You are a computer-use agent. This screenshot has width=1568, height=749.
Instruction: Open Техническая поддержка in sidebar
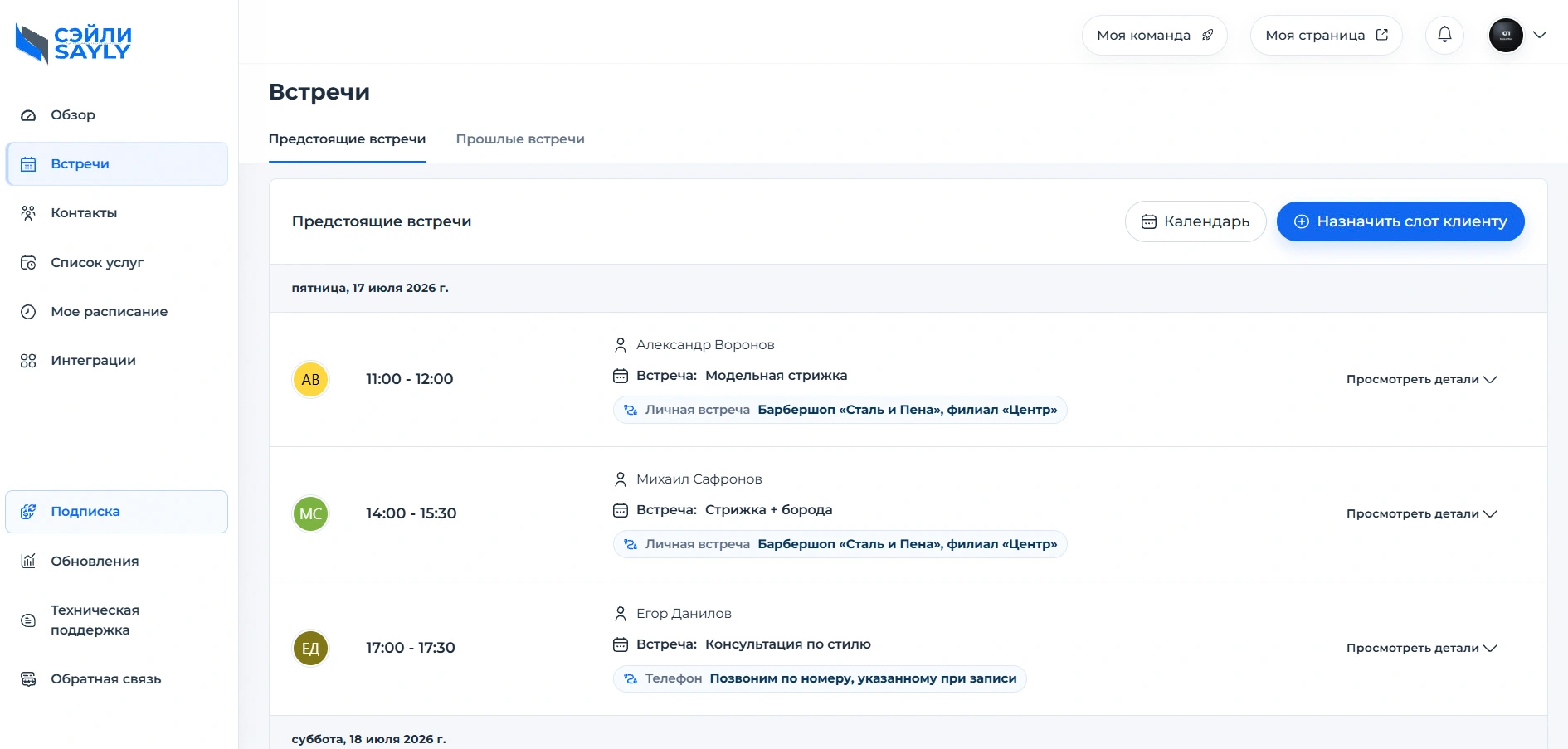coord(117,620)
